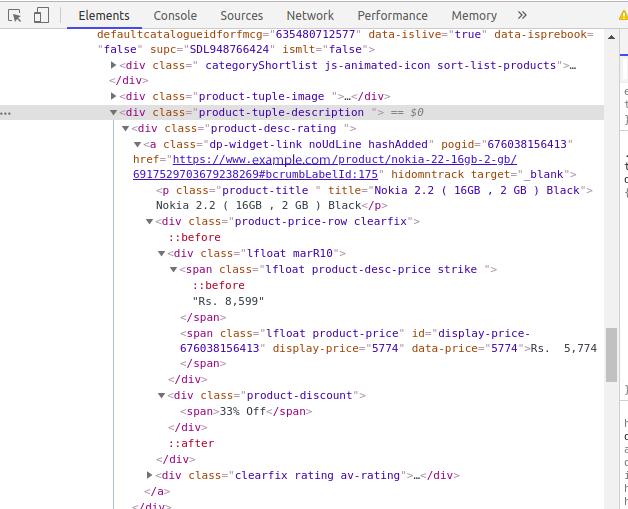Collapse the product-desc-rating div node
The width and height of the screenshot is (628, 509).
pos(125,129)
